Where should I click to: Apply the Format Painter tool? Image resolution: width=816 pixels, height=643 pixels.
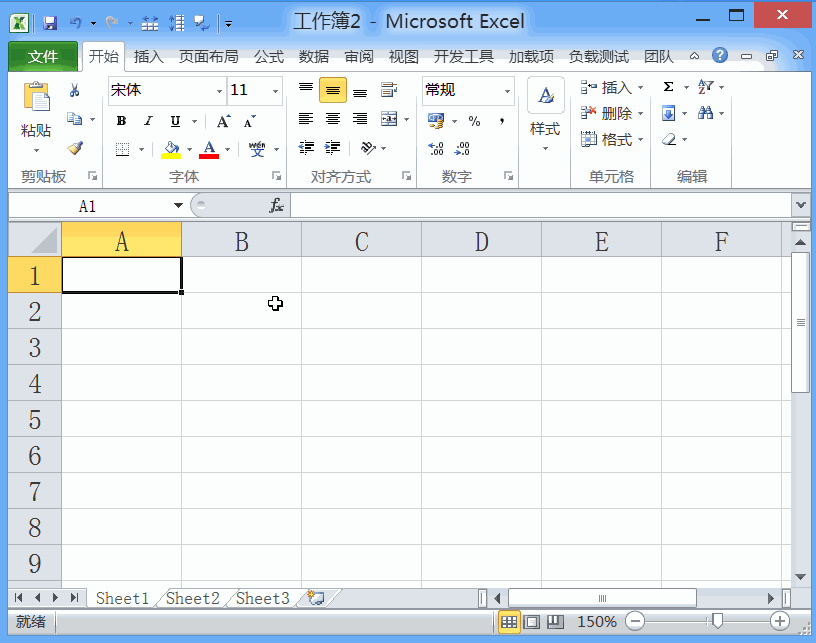pos(75,148)
